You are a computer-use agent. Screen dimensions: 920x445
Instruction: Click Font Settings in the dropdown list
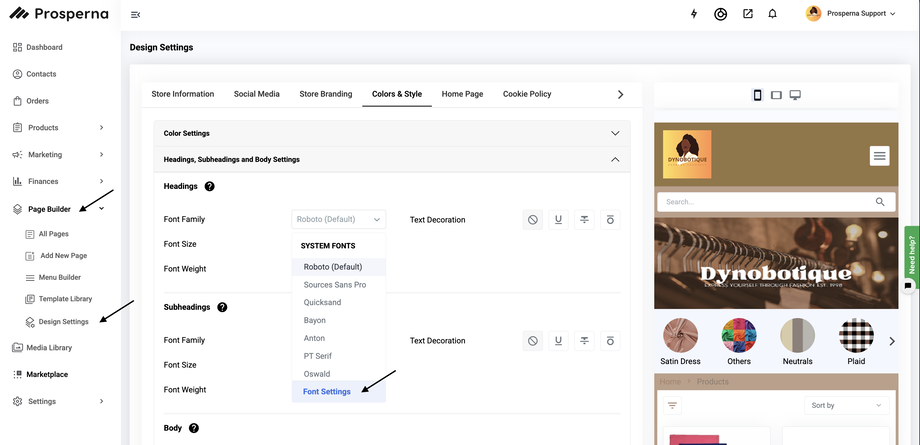pyautogui.click(x=327, y=392)
